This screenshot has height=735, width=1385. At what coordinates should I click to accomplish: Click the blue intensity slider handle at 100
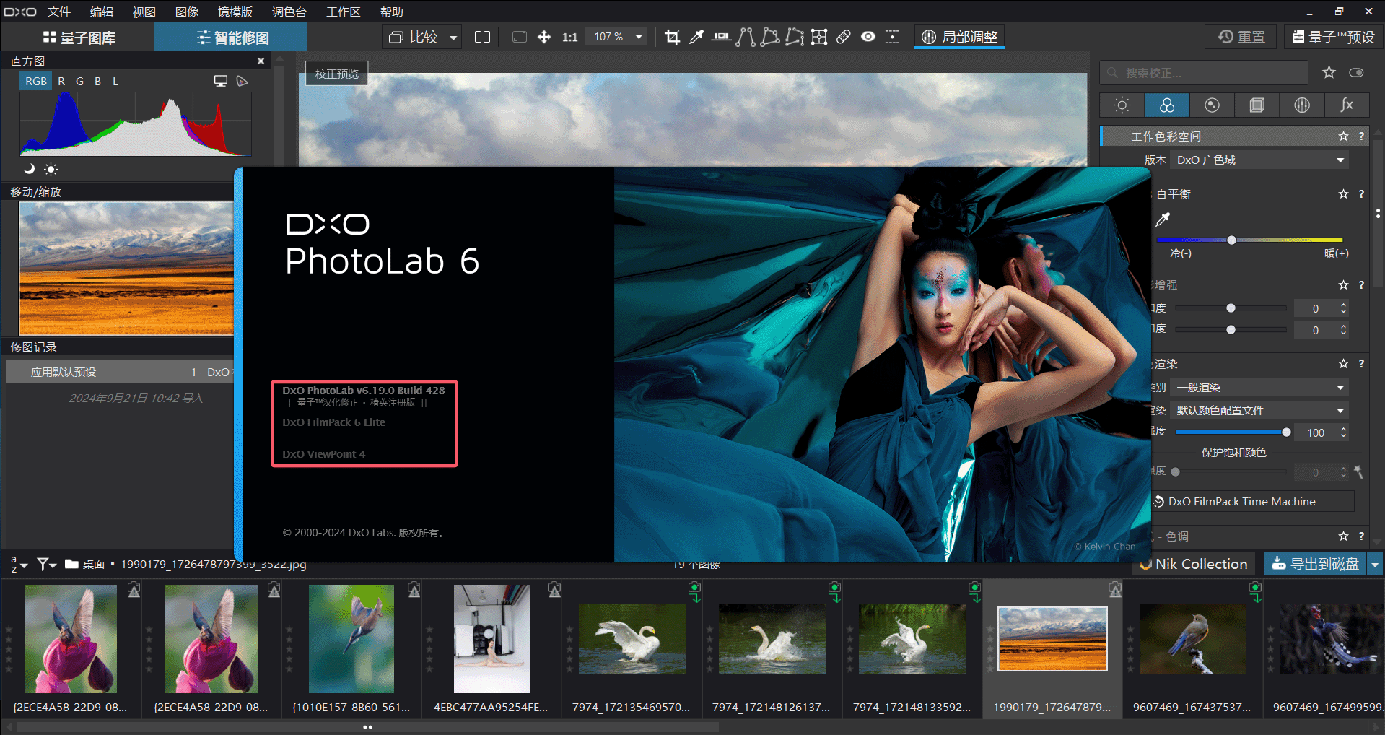click(1286, 432)
